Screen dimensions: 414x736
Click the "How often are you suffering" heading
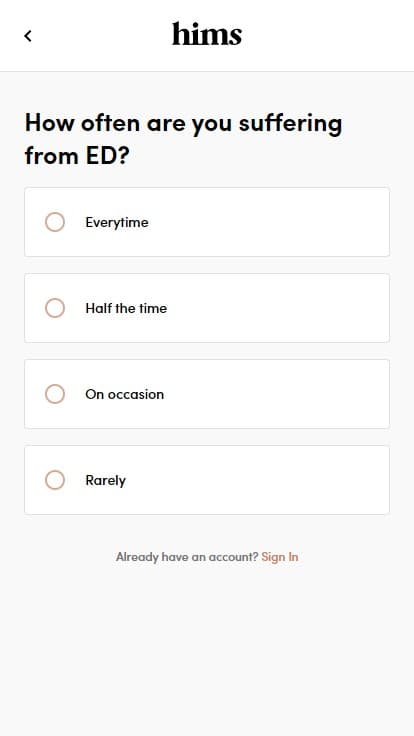pos(184,124)
